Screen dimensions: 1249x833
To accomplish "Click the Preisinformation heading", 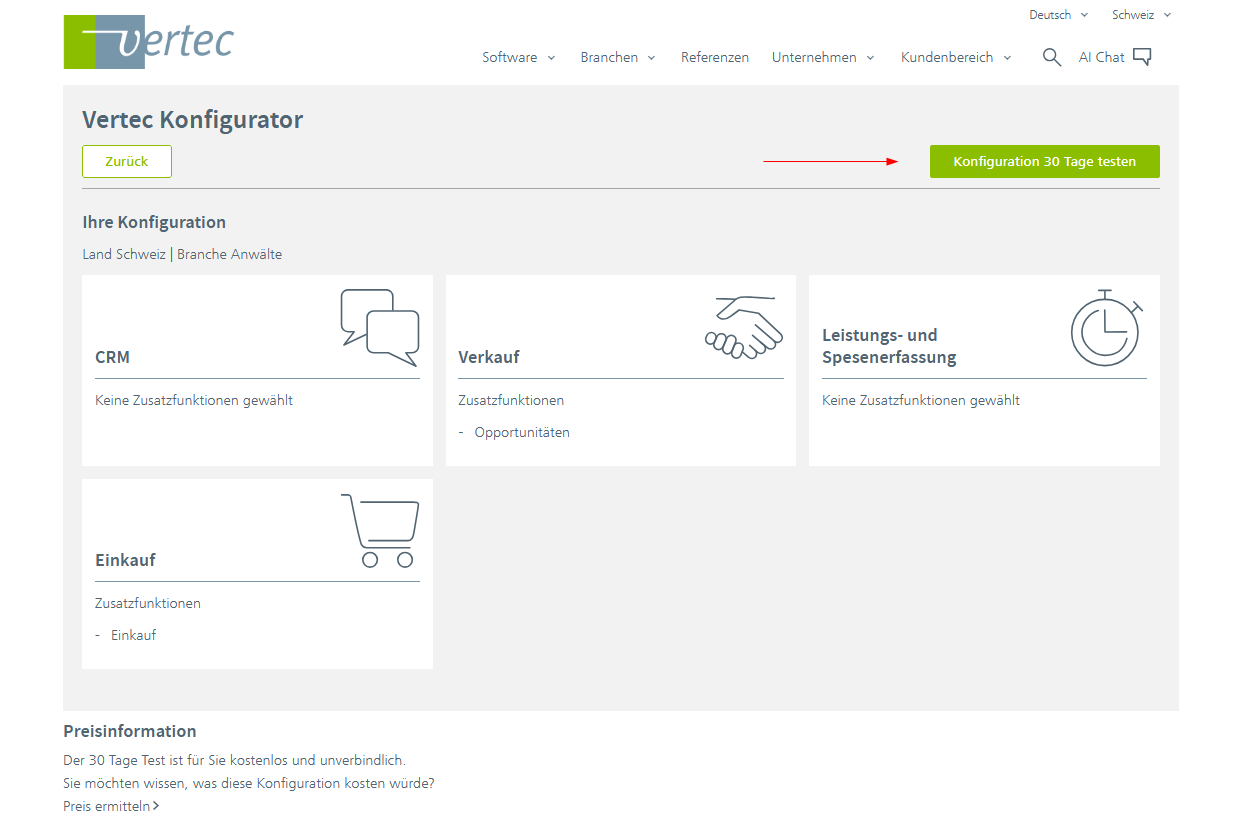I will (x=130, y=731).
